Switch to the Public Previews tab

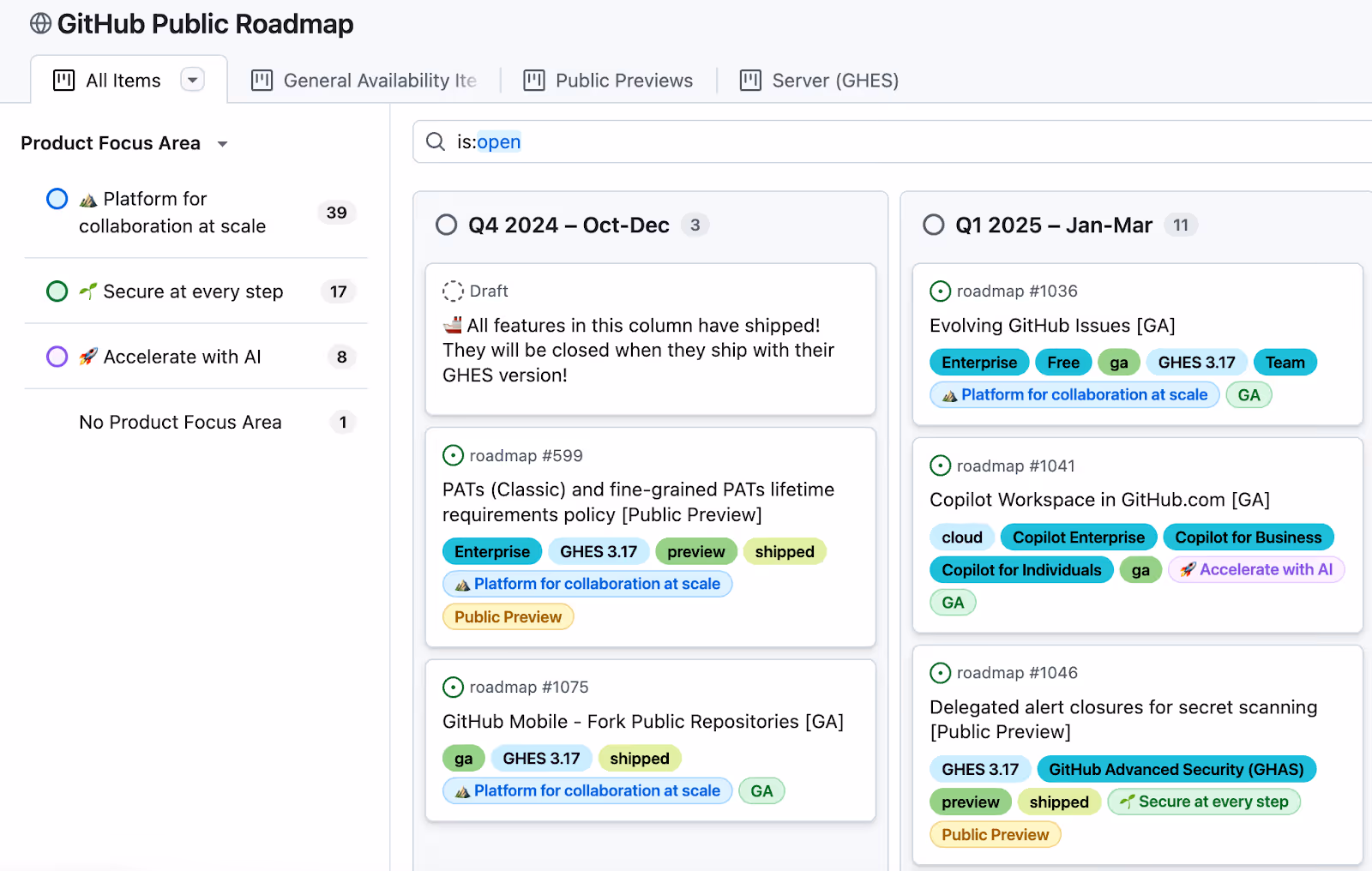pyautogui.click(x=609, y=81)
